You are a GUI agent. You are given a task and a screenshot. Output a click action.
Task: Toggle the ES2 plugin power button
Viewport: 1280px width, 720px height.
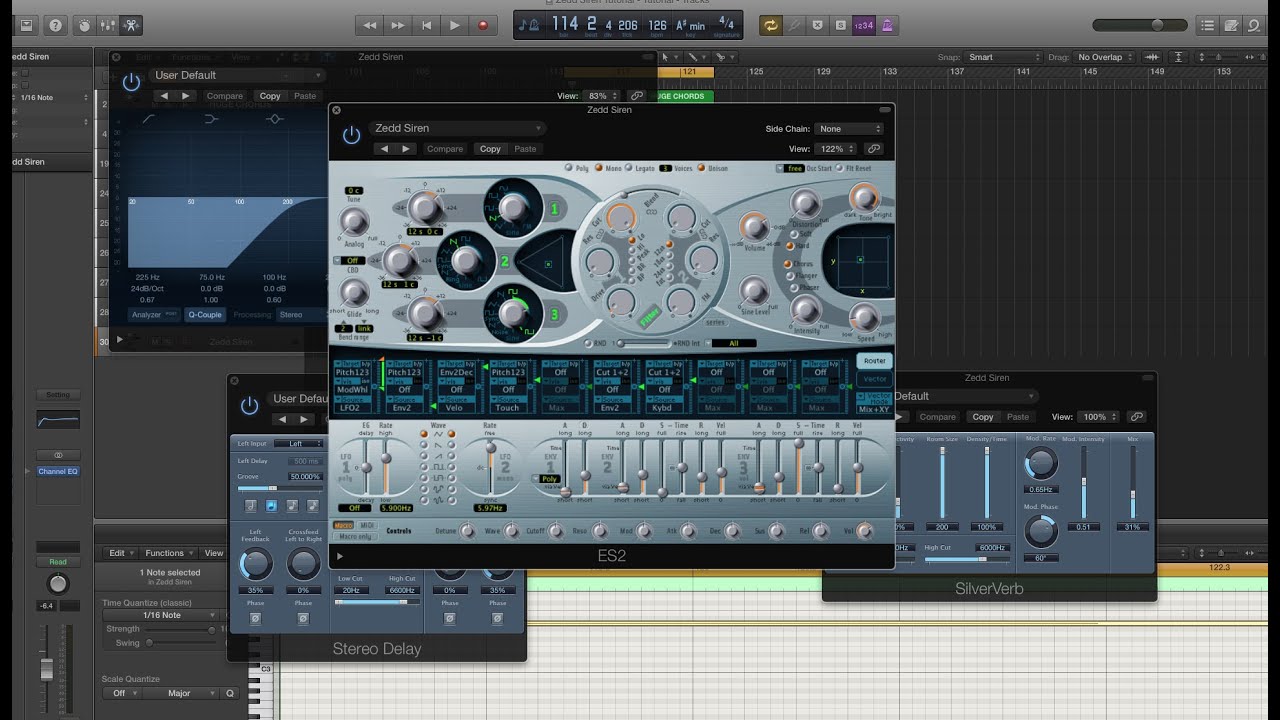(x=351, y=135)
